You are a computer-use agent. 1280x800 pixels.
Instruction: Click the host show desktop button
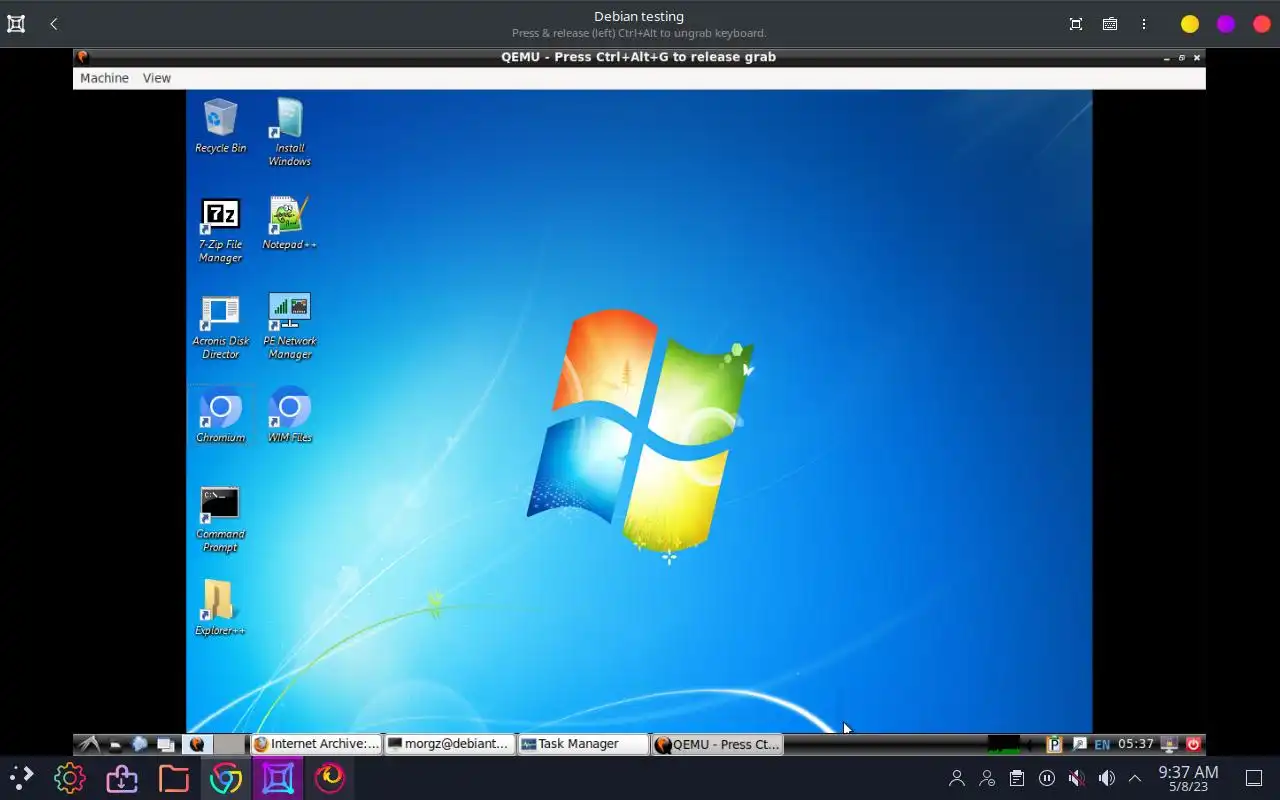tap(1254, 778)
